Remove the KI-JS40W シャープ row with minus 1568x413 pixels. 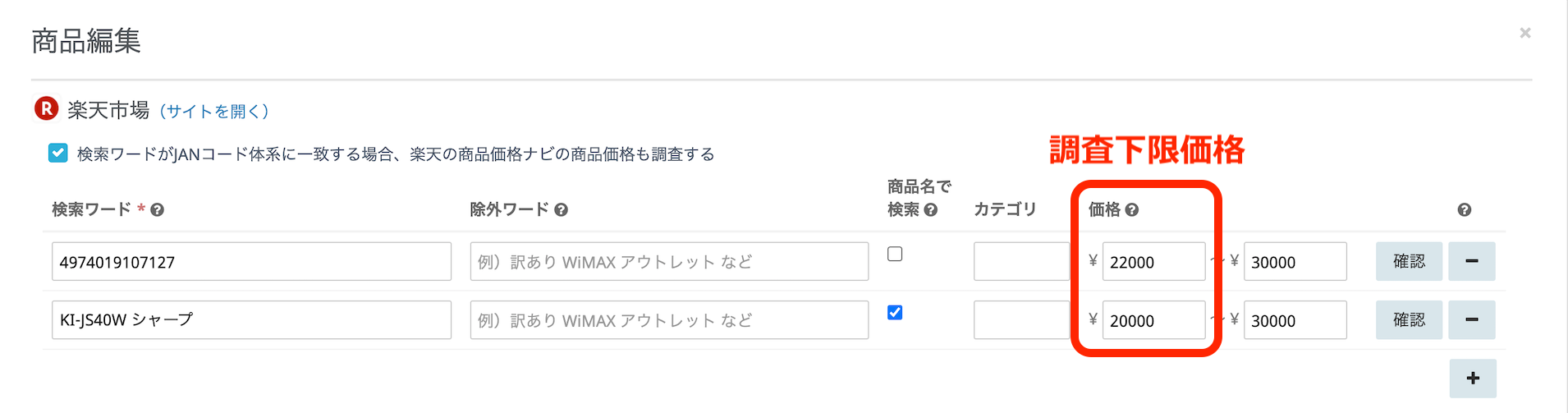[1471, 319]
